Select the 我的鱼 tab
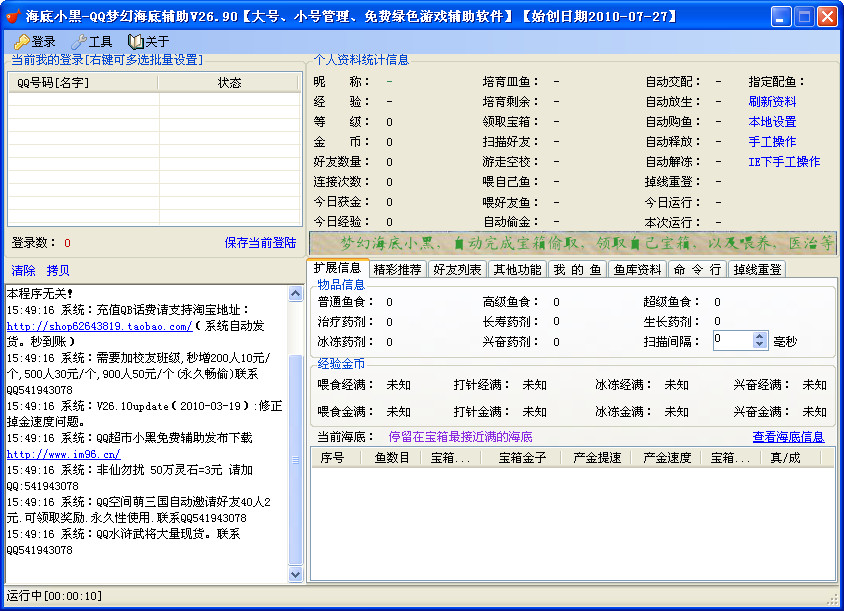 [578, 270]
